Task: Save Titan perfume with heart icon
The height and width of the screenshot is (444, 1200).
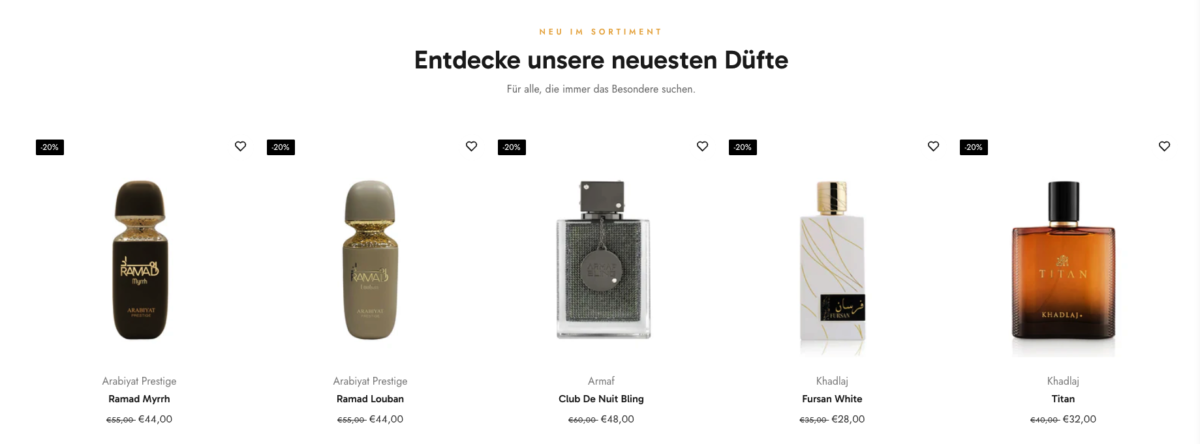Action: click(1164, 146)
